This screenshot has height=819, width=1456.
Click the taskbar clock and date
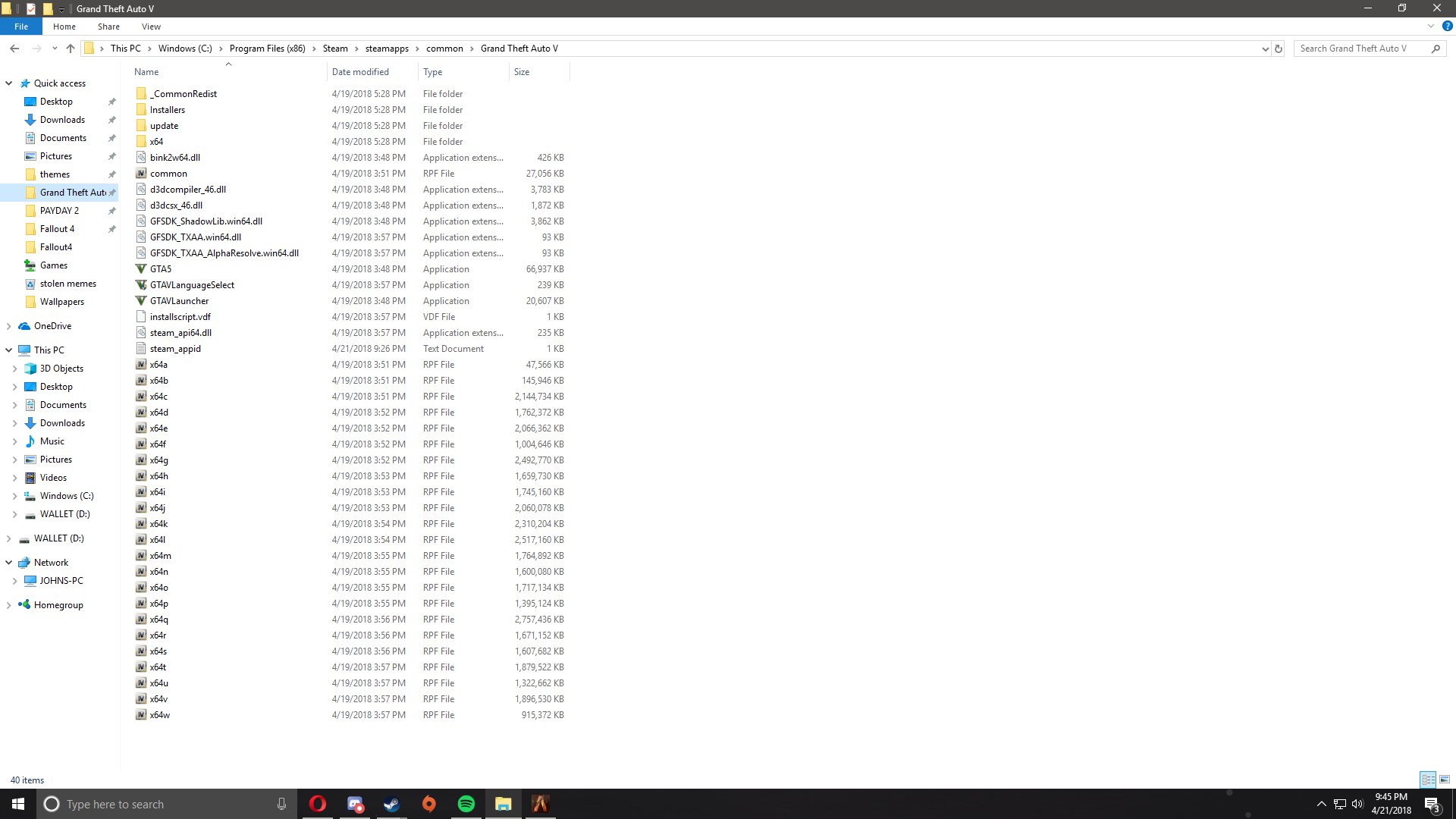tap(1391, 804)
